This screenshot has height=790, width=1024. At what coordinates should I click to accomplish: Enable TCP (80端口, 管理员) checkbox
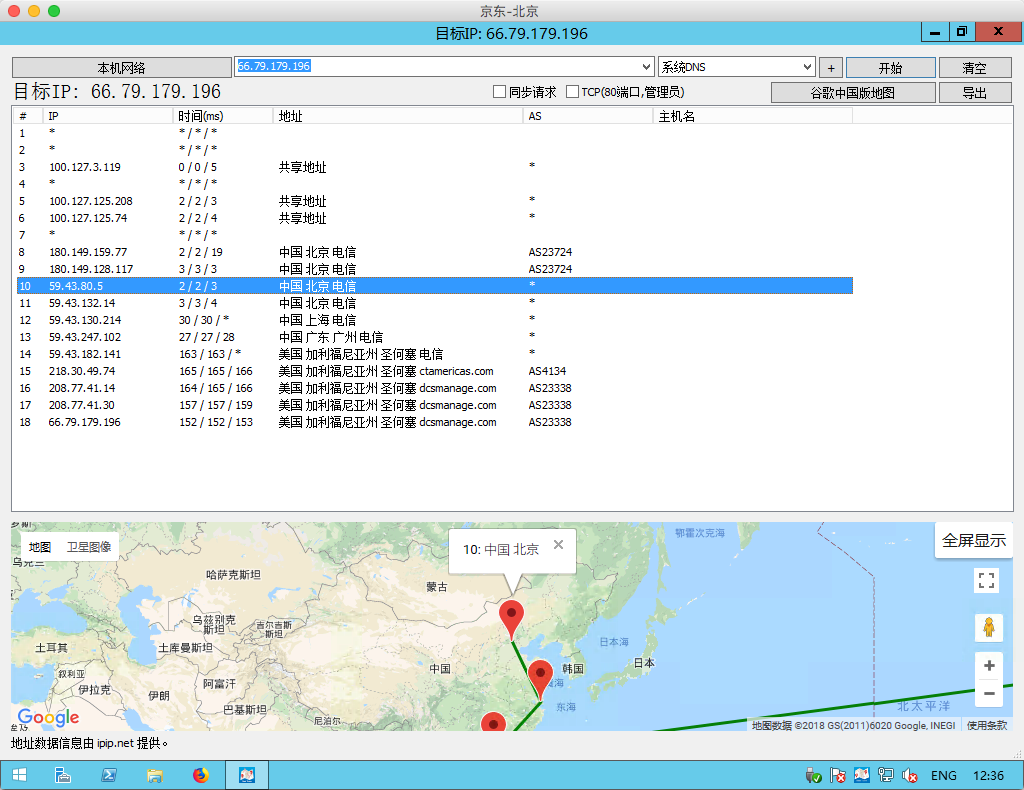click(x=573, y=92)
